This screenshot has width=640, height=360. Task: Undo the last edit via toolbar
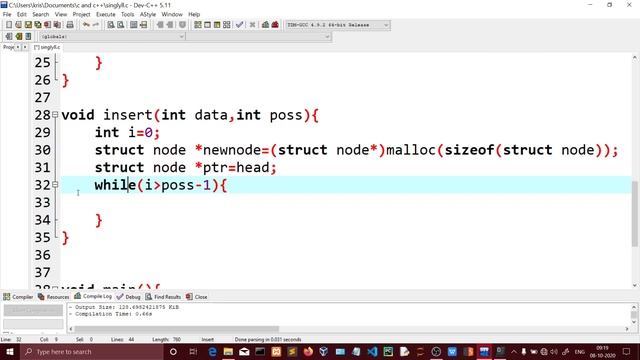[86, 25]
